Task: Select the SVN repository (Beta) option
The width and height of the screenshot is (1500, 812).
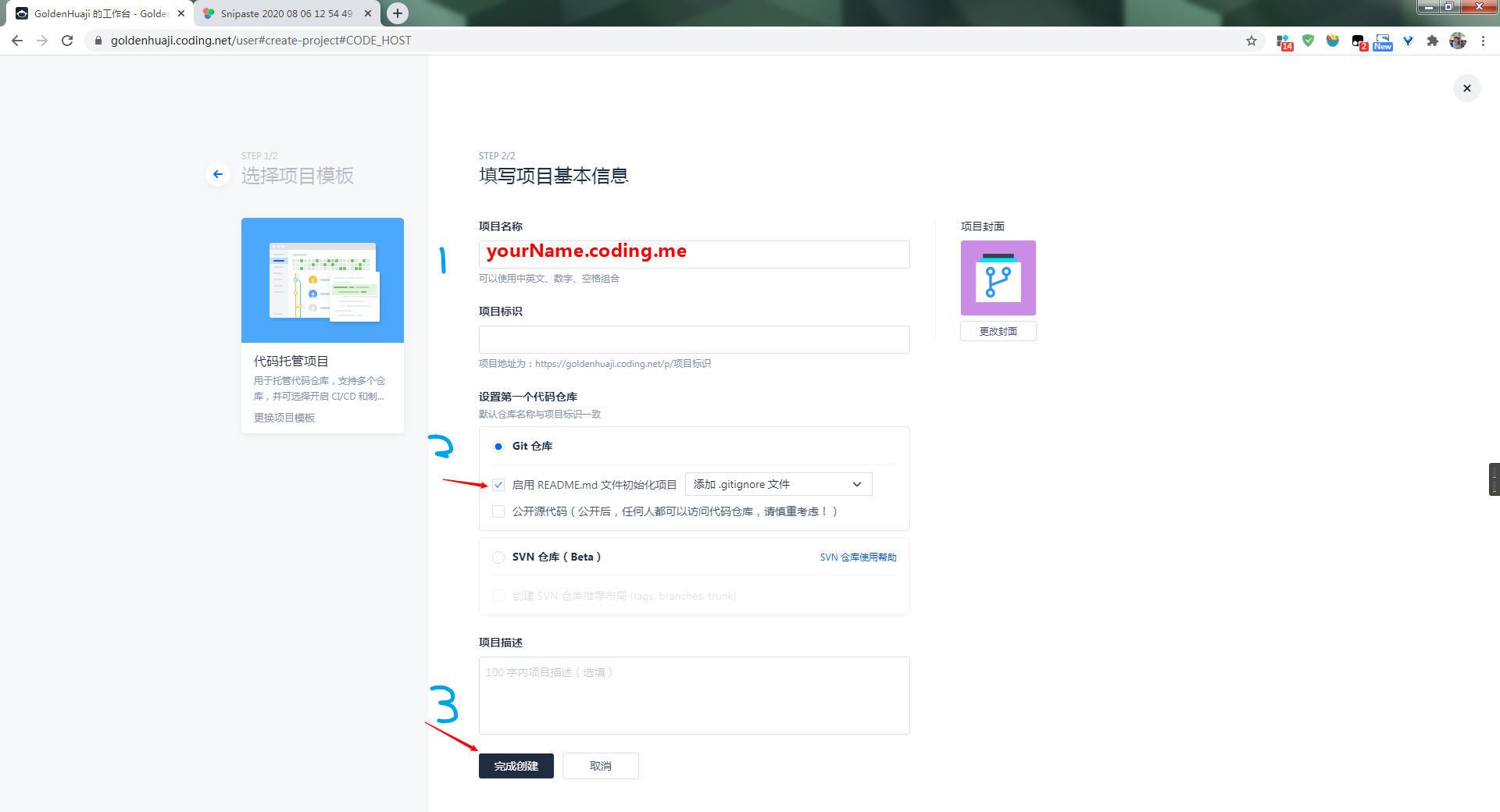Action: [498, 557]
